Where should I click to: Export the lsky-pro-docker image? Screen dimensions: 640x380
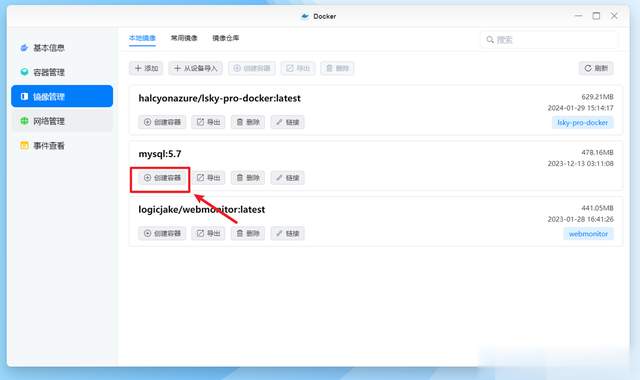pyautogui.click(x=208, y=122)
